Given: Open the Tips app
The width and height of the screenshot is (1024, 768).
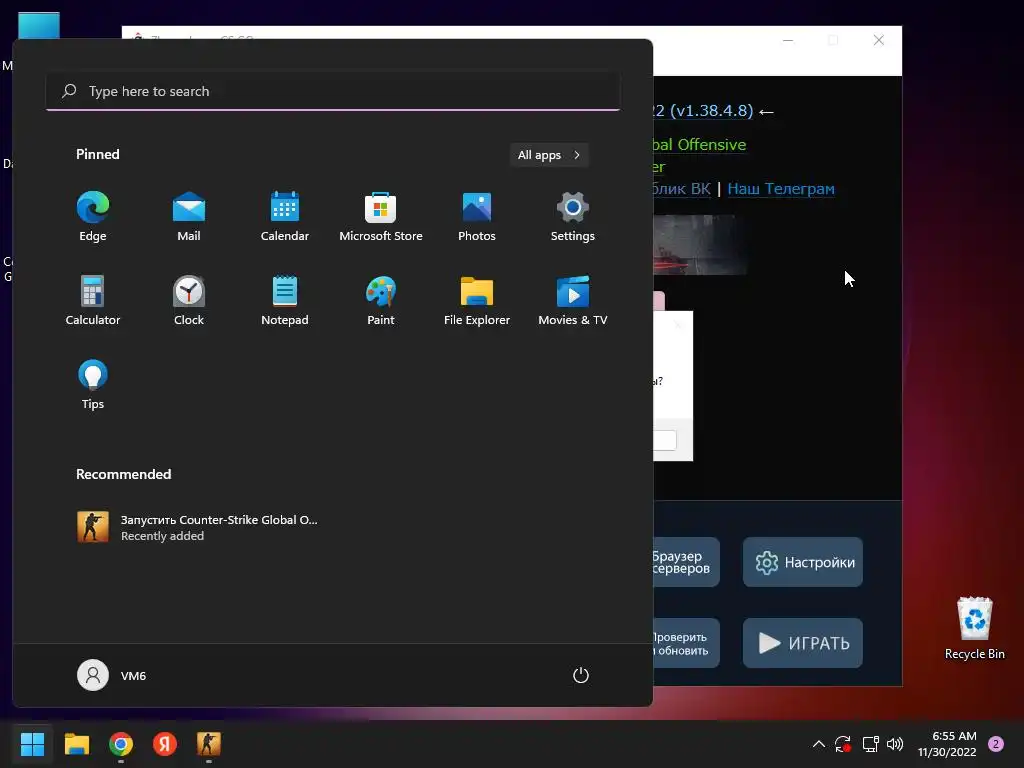Looking at the screenshot, I should coord(93,385).
